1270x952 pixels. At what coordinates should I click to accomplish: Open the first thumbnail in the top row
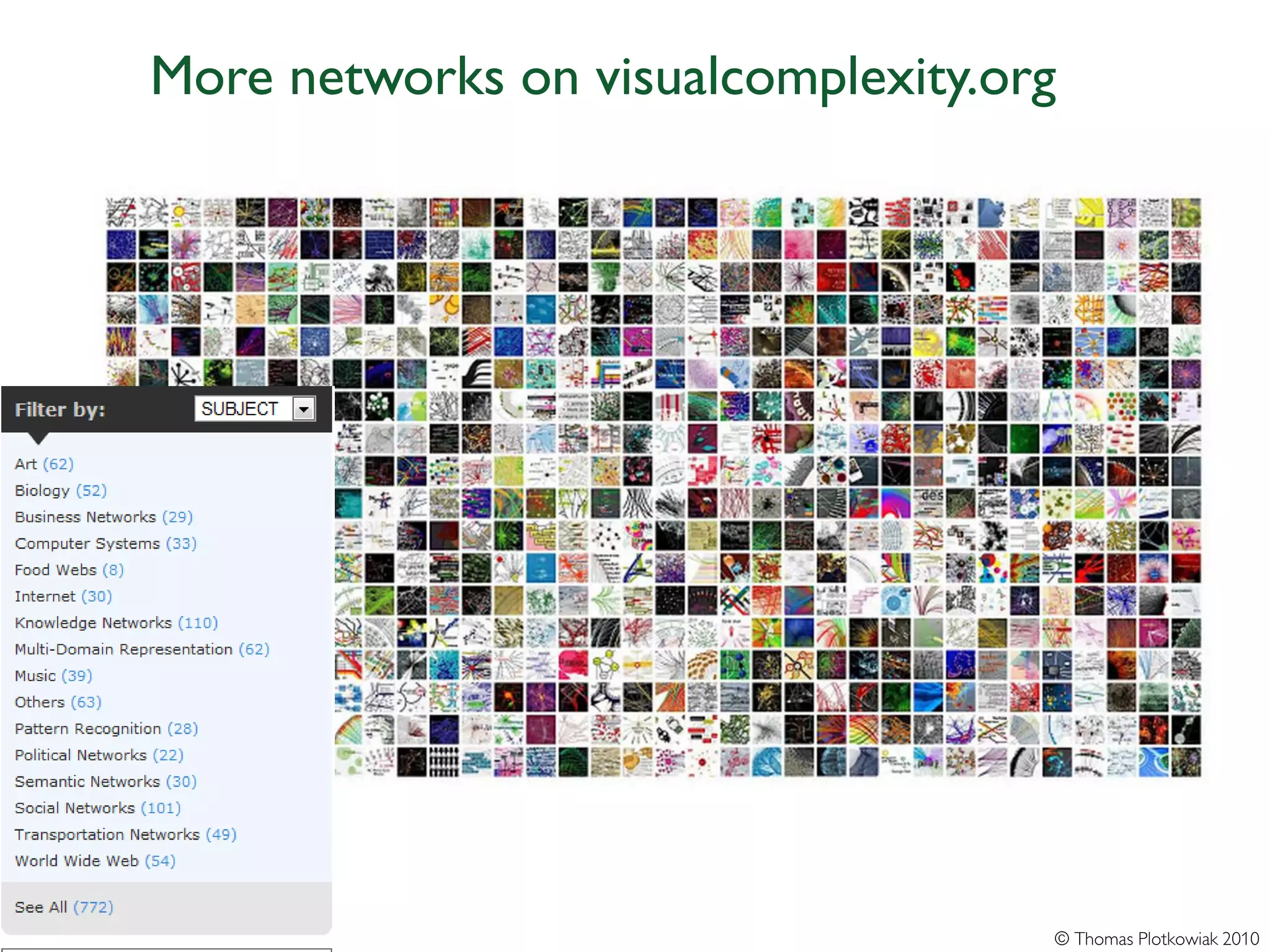click(x=121, y=213)
